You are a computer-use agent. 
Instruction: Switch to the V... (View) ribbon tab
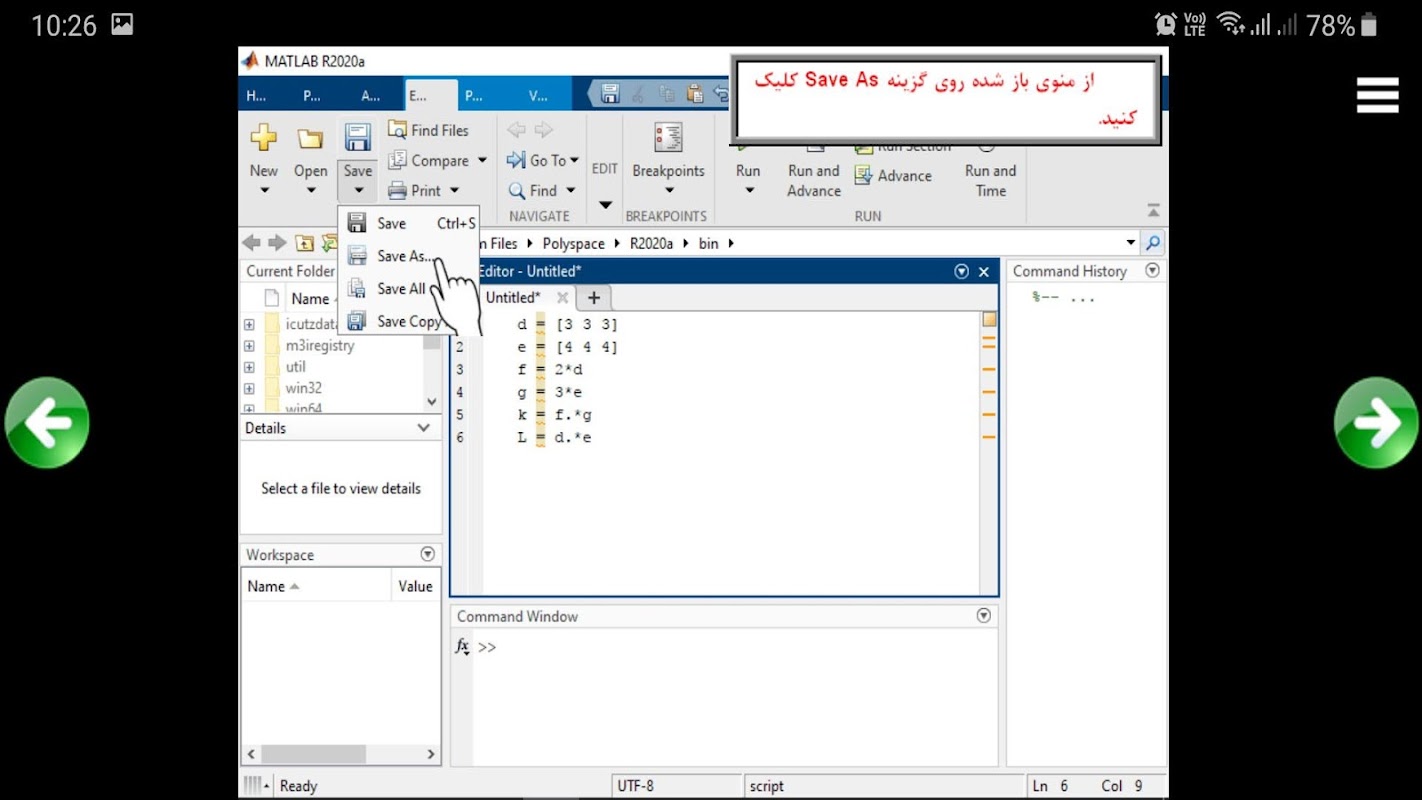pos(538,96)
